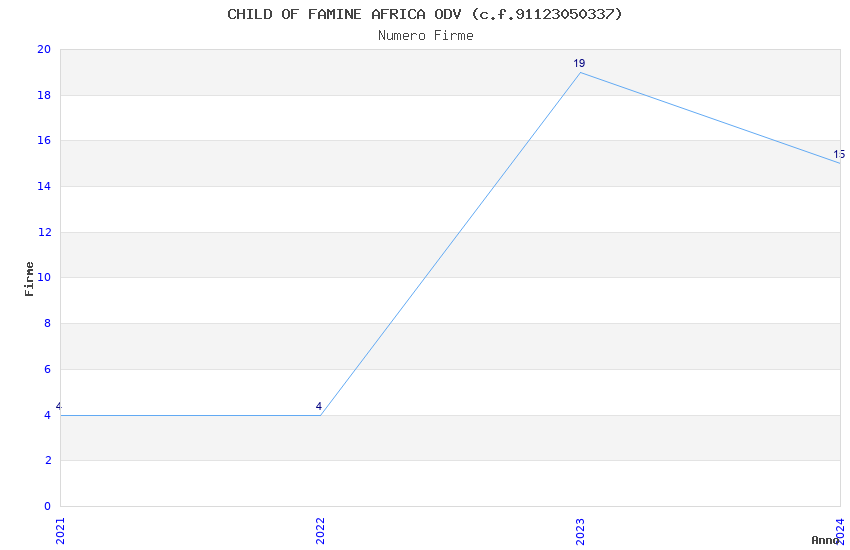Viewport: 850px width, 550px height.
Task: Select the y-axis tick label 18
Action: (44, 96)
